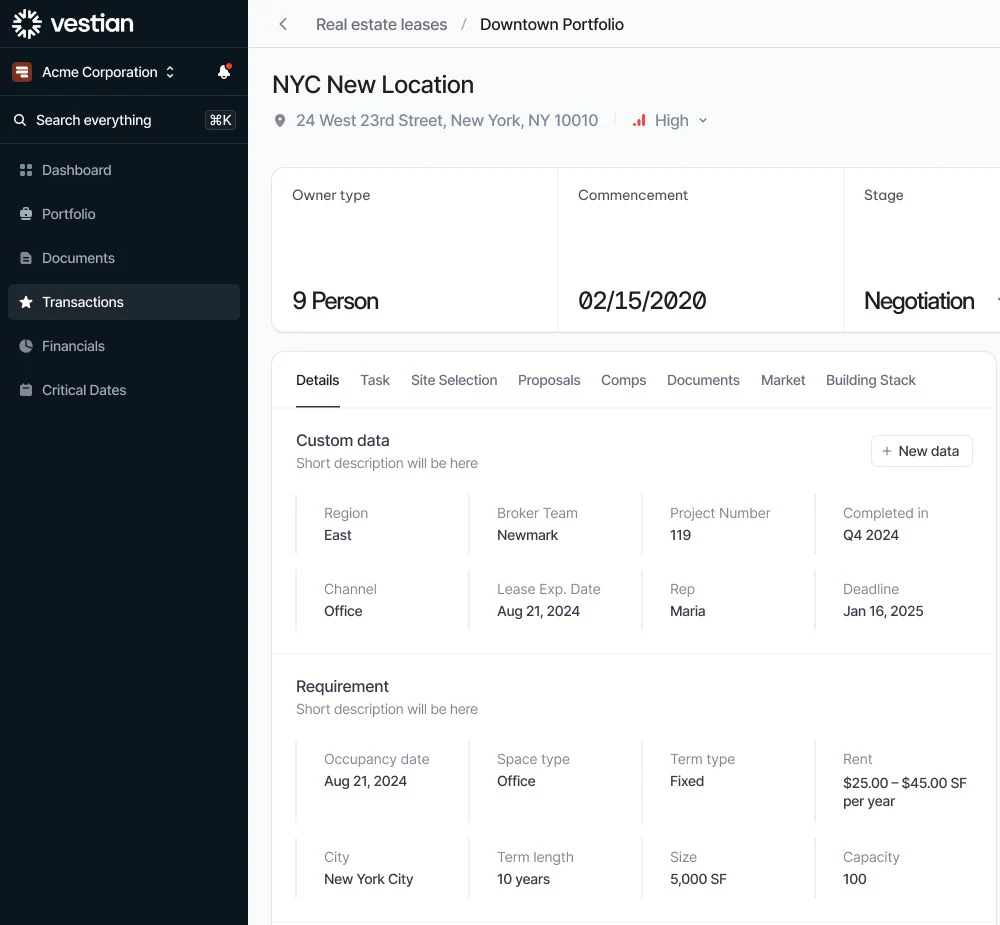This screenshot has width=1000, height=925.
Task: Click the Space type value Office
Action: [x=516, y=781]
